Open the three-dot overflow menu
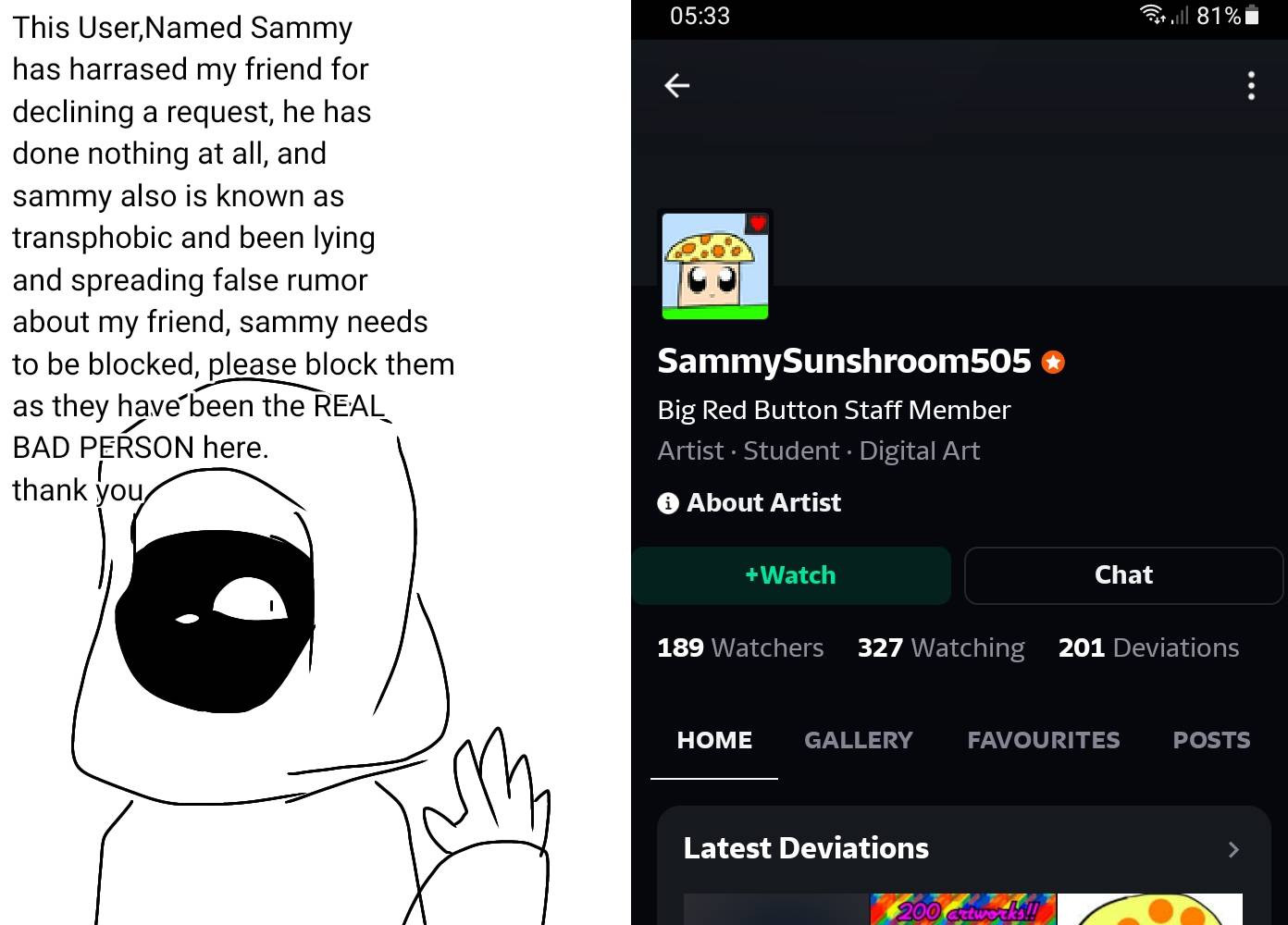This screenshot has width=1288, height=925. pos(1251,86)
